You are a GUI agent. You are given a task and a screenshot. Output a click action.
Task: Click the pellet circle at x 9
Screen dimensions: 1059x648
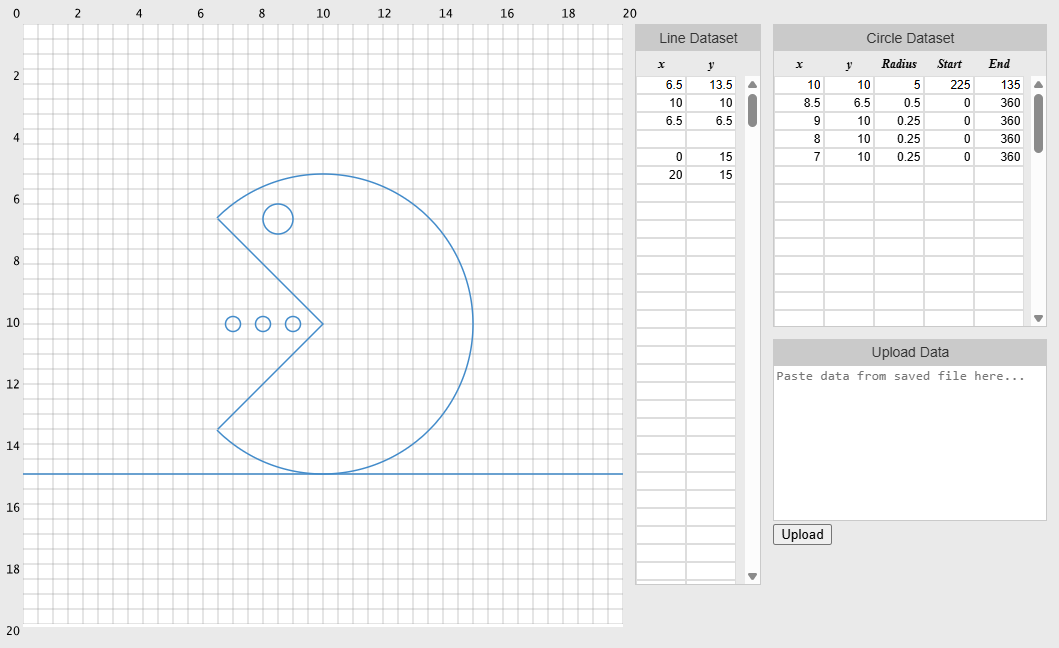292,324
